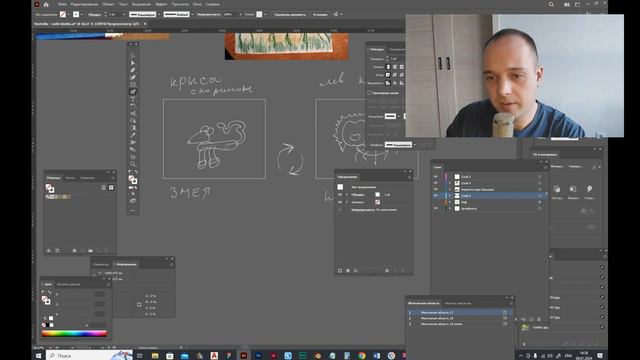
Task: Open swatch libraries menu icon in Swatches panel
Action: click(x=49, y=251)
